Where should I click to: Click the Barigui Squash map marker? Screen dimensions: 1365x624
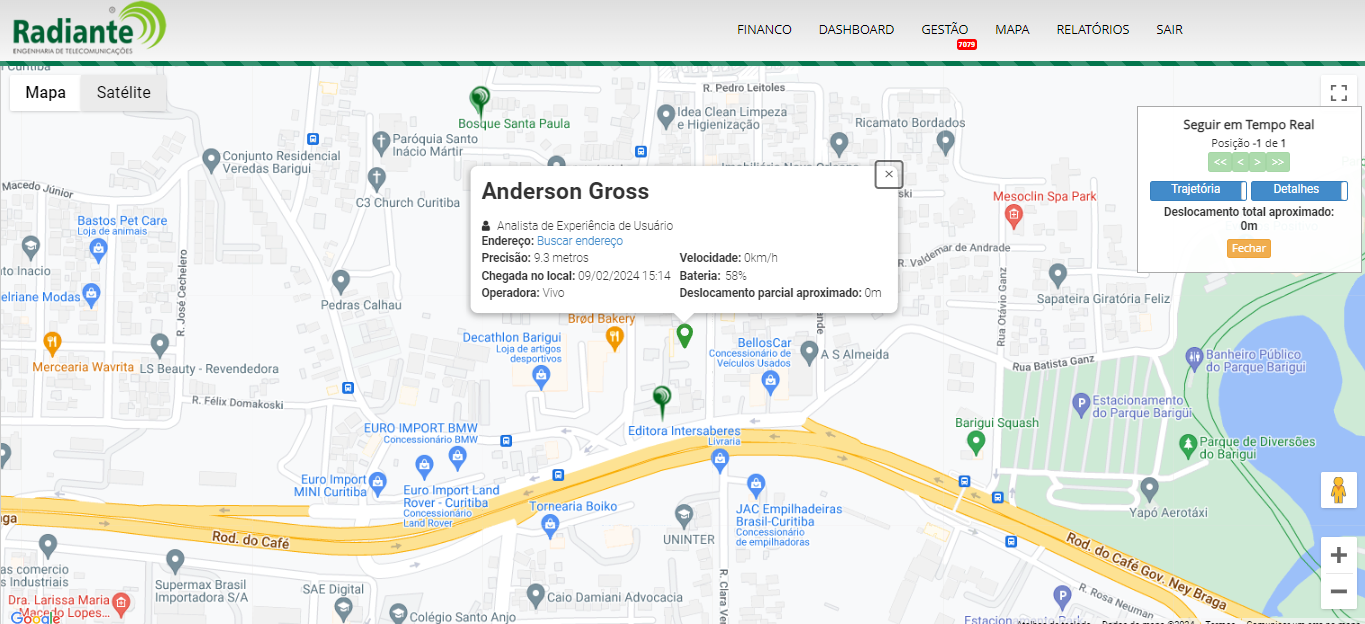click(976, 441)
